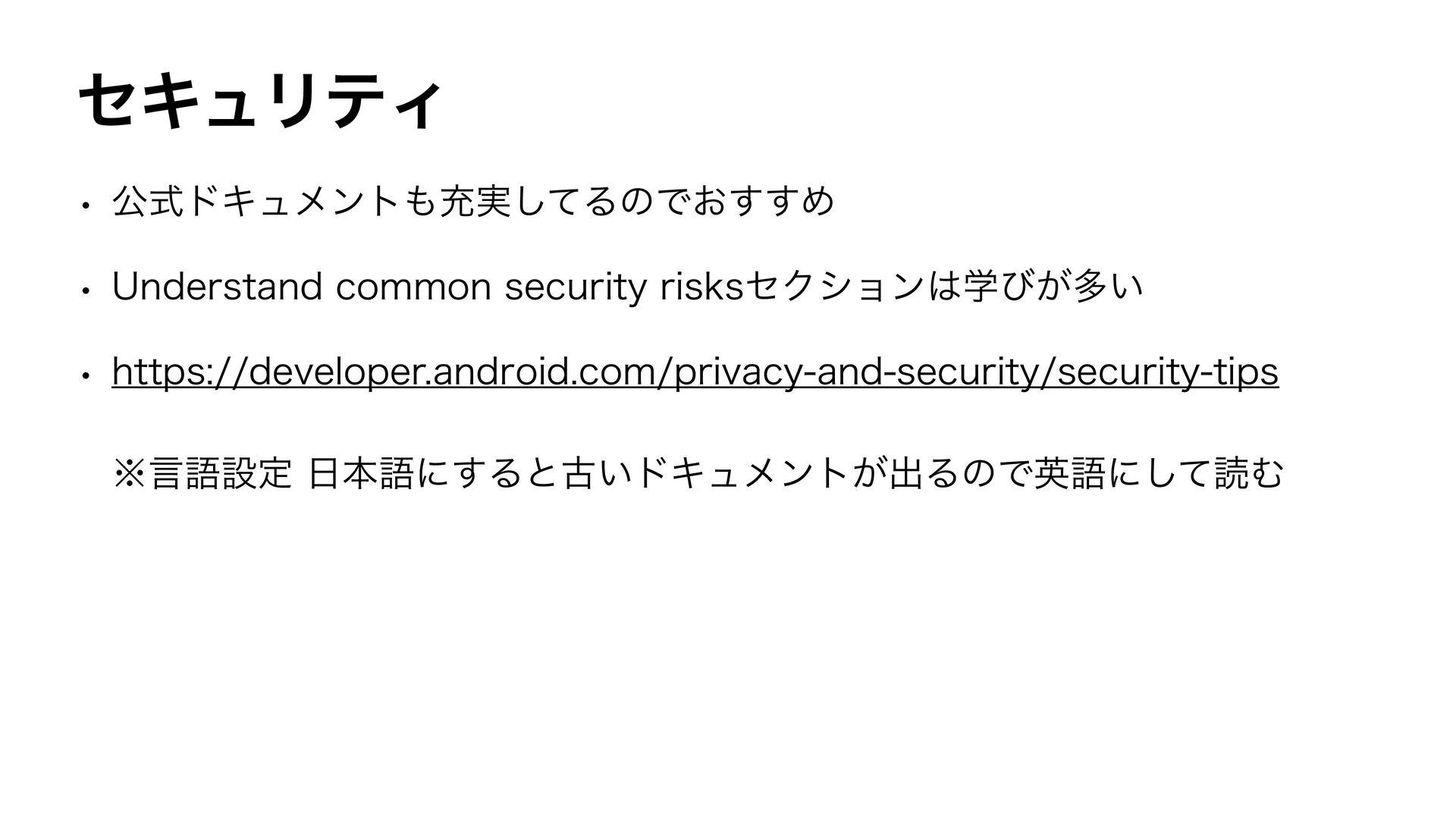Click the security-tips ending of the URL
This screenshot has width=1456, height=819.
tap(1168, 372)
